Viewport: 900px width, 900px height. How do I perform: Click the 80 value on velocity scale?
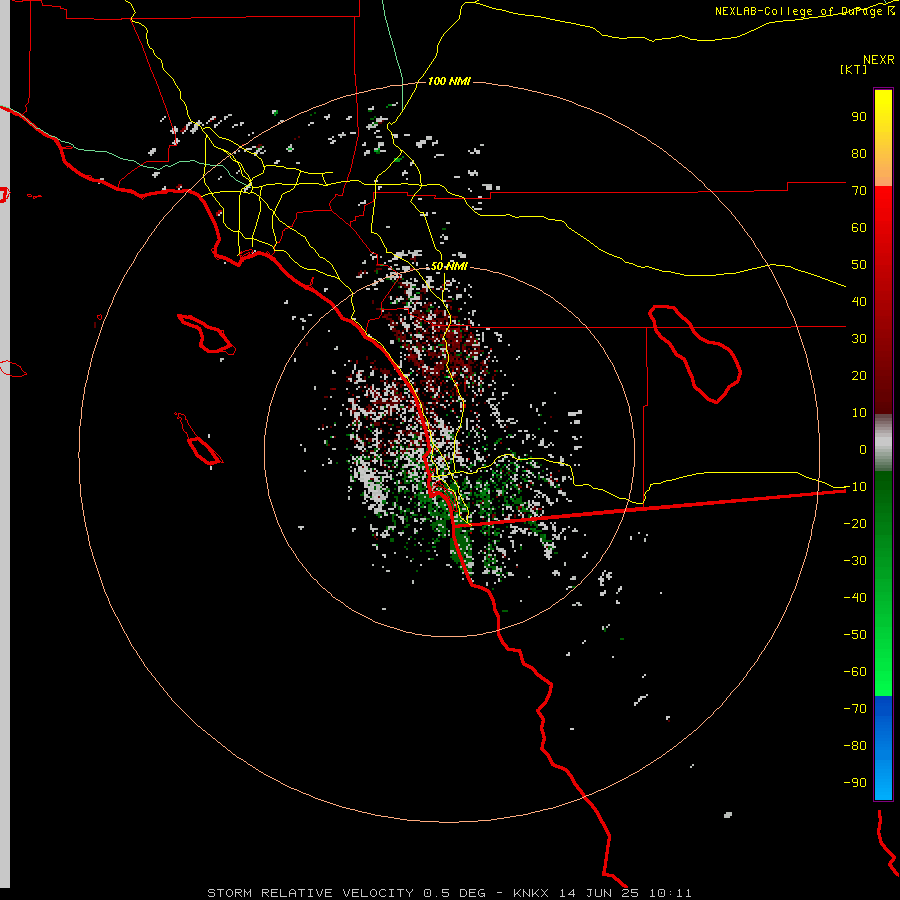(859, 154)
